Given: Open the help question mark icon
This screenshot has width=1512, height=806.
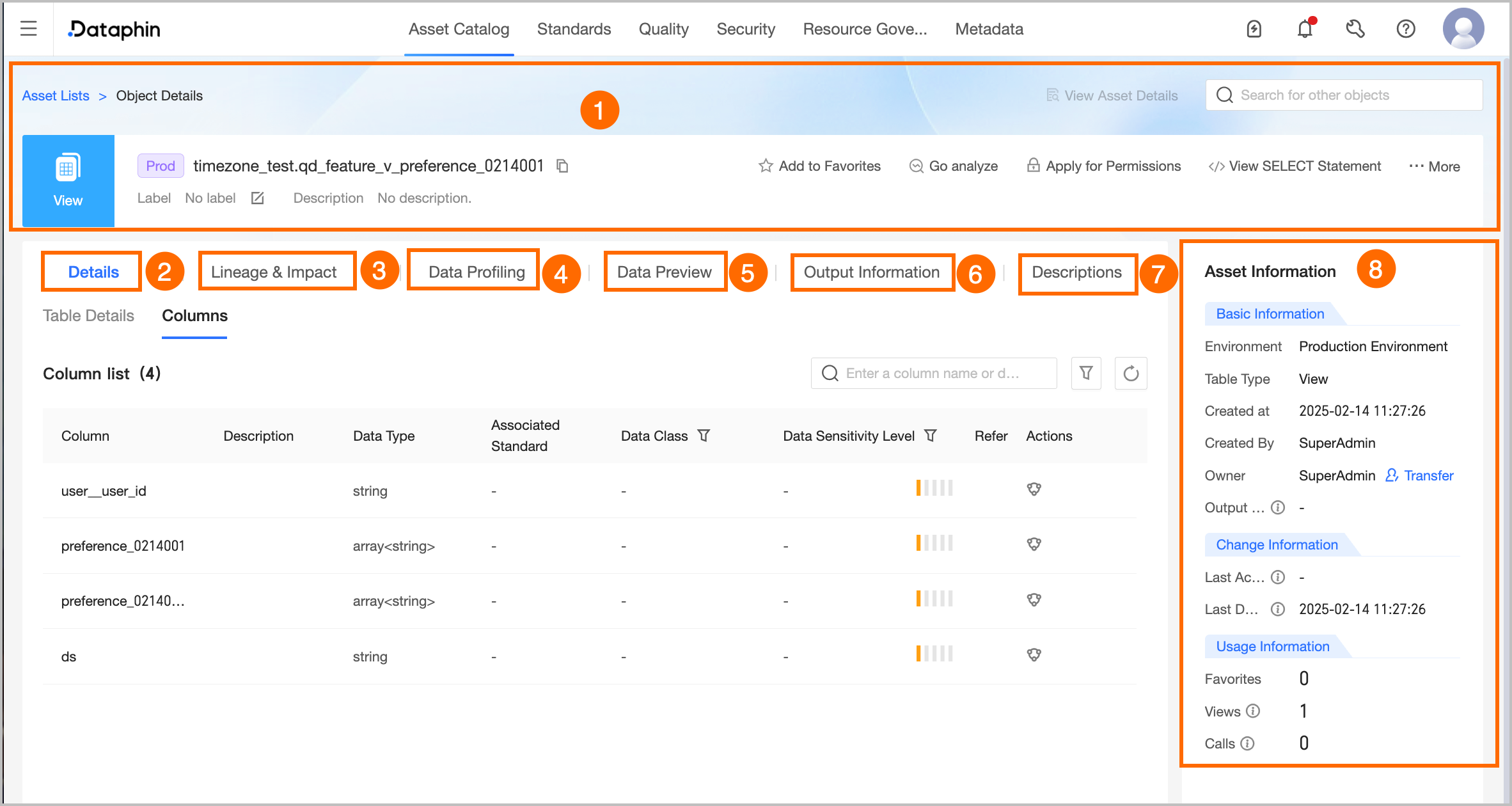Looking at the screenshot, I should pos(1406,29).
